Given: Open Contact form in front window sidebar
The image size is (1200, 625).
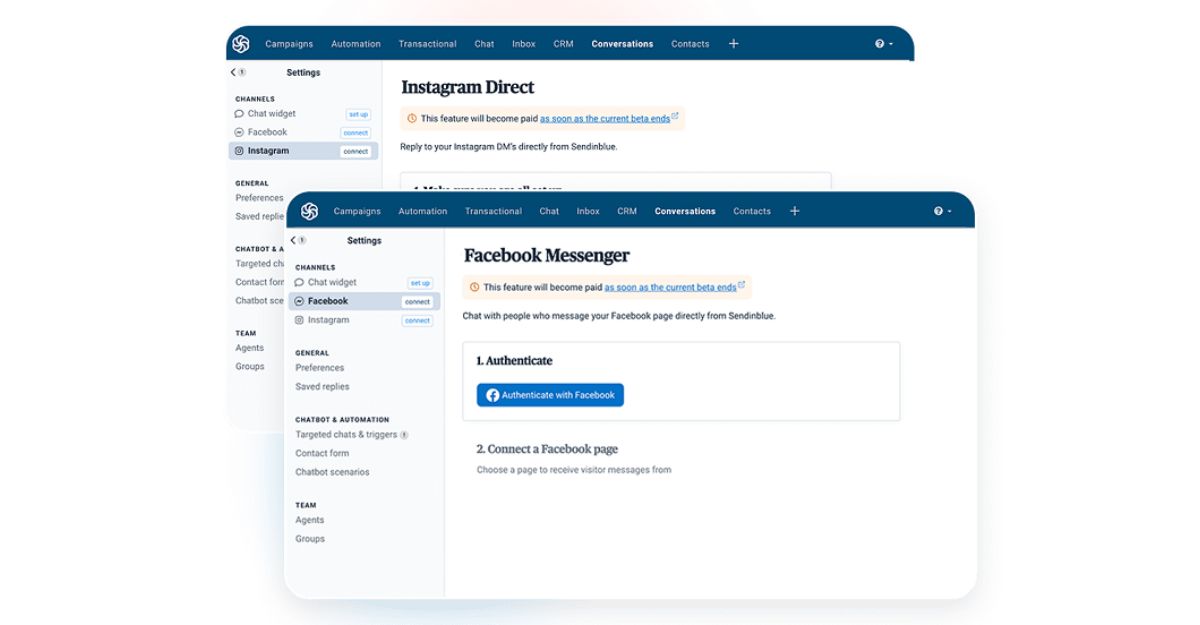Looking at the screenshot, I should [322, 453].
